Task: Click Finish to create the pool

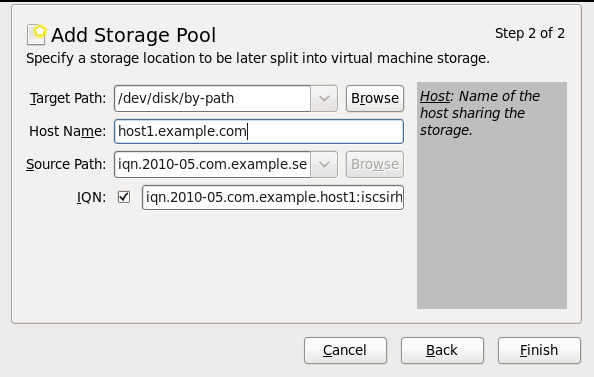Action: 539,350
